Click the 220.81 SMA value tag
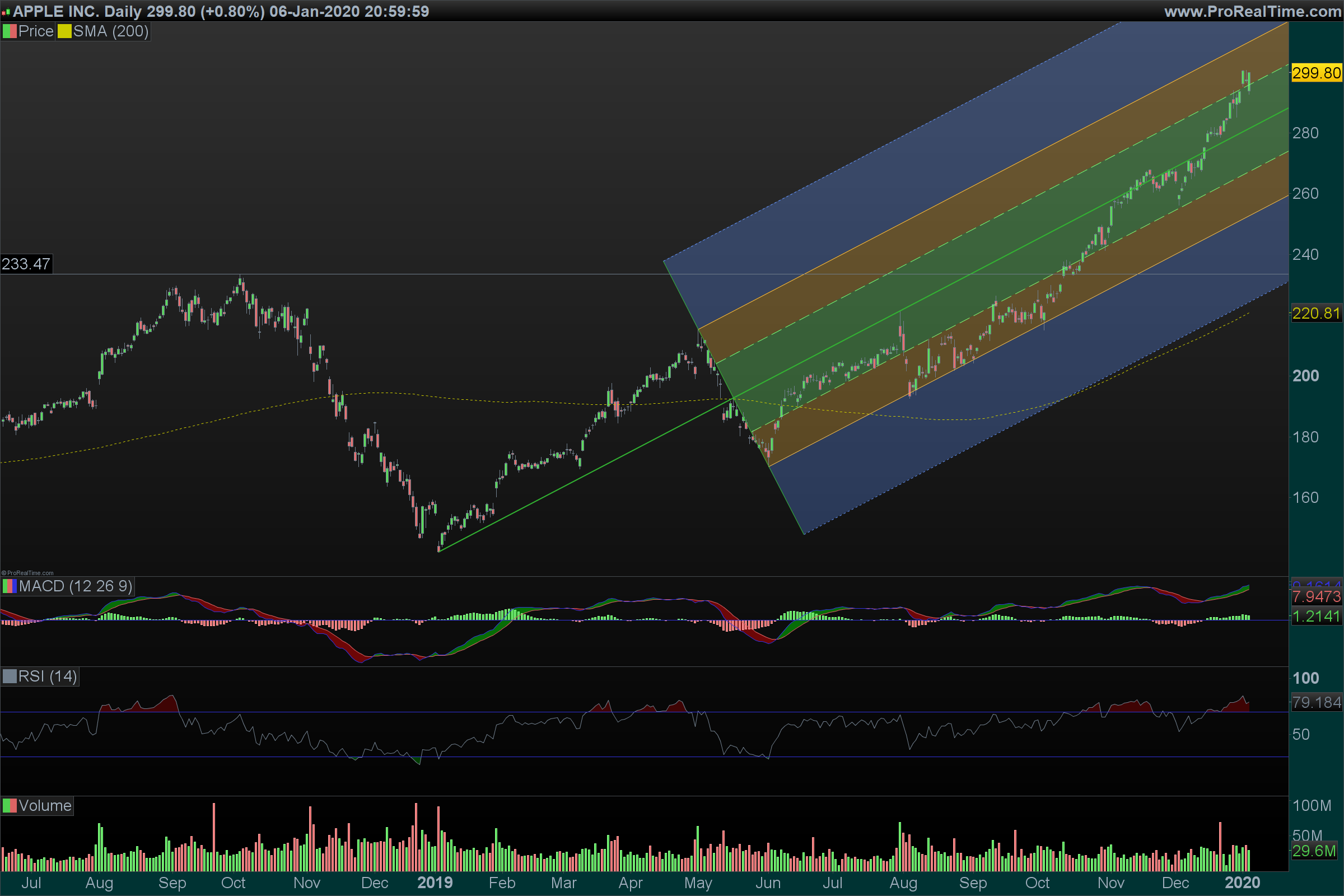 coord(1316,313)
